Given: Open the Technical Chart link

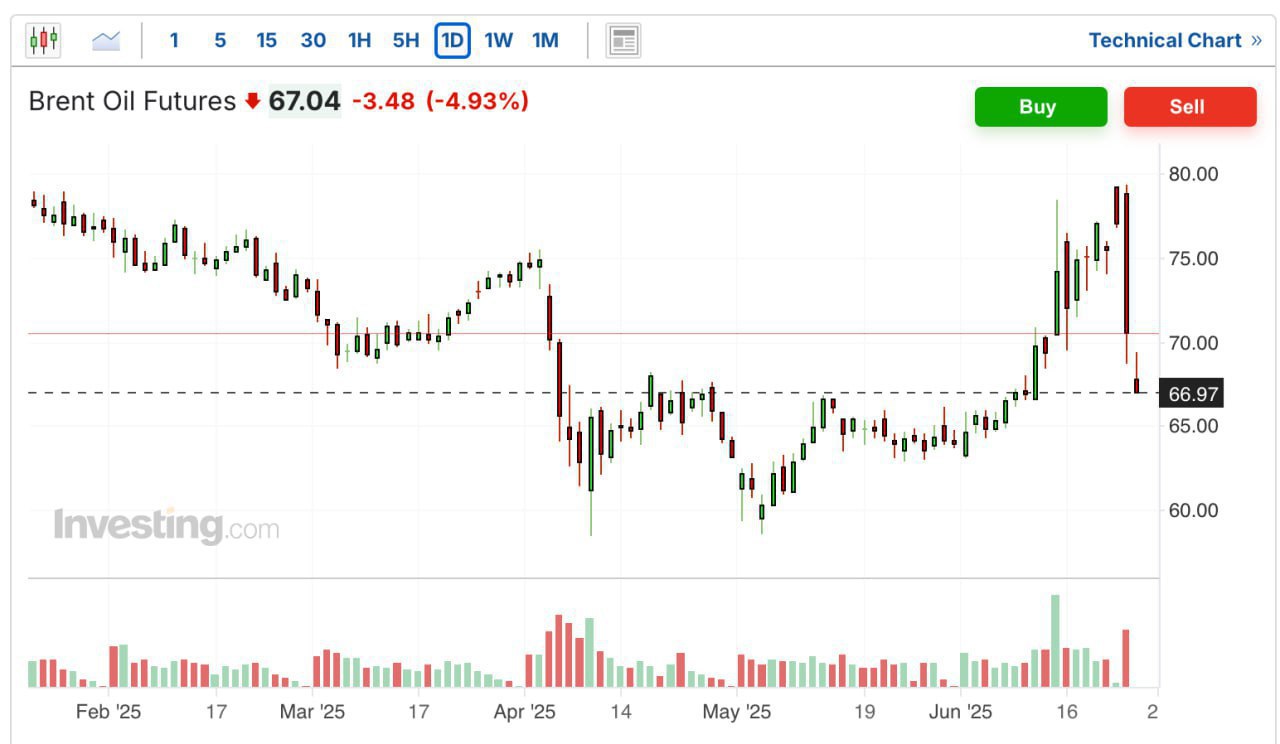Looking at the screenshot, I should click(1164, 40).
